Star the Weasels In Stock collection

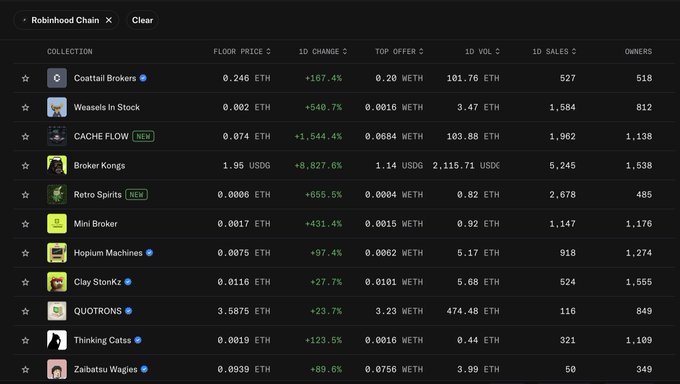(x=26, y=108)
